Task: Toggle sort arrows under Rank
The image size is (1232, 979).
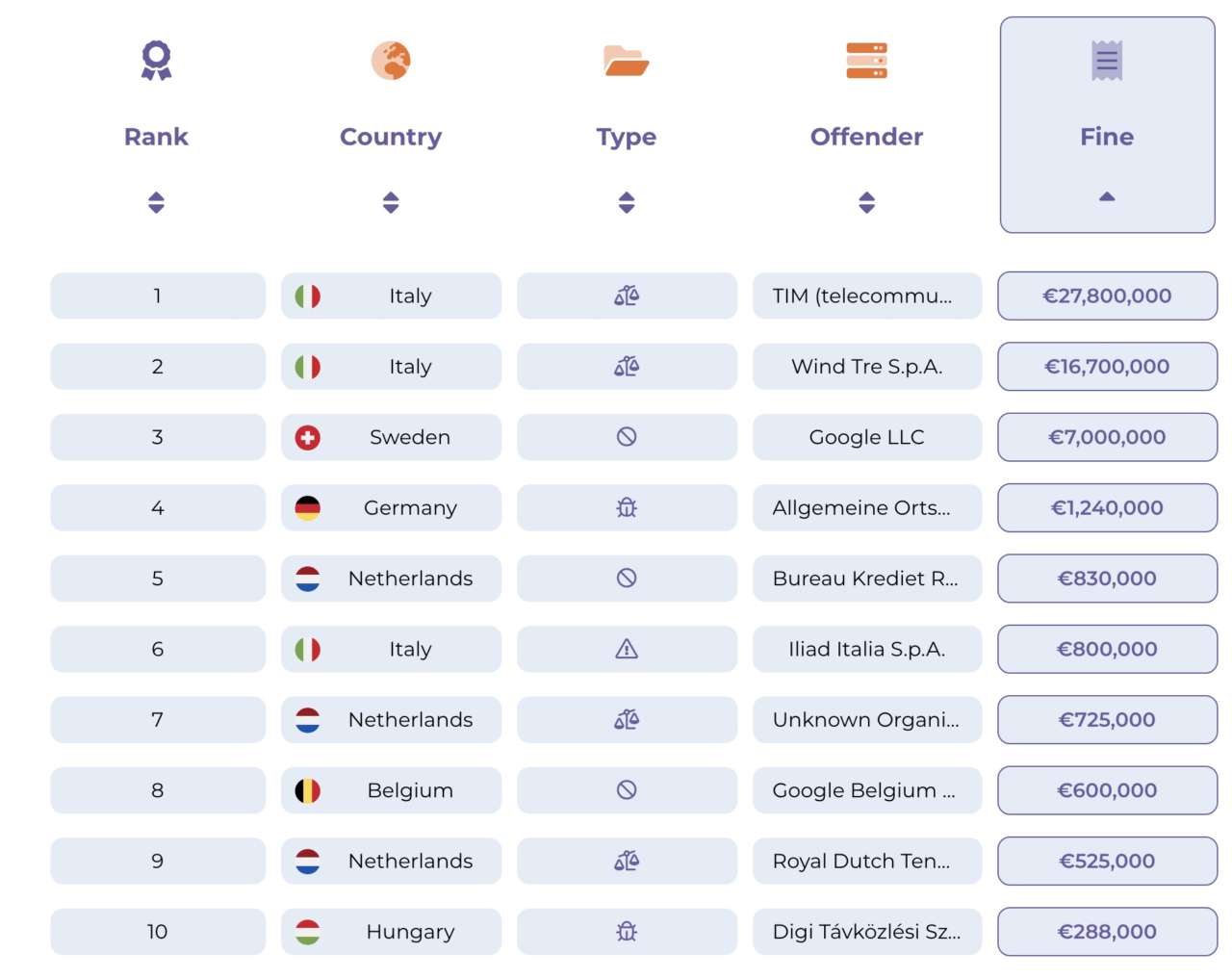Action: (x=156, y=202)
